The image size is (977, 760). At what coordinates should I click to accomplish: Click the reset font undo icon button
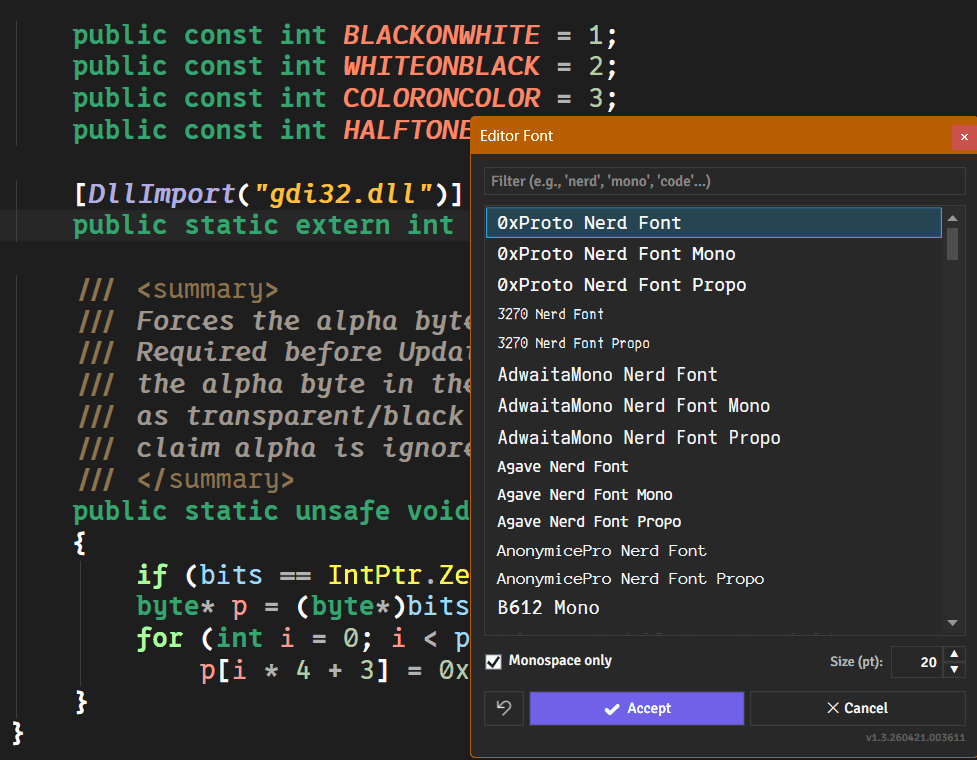tap(504, 708)
